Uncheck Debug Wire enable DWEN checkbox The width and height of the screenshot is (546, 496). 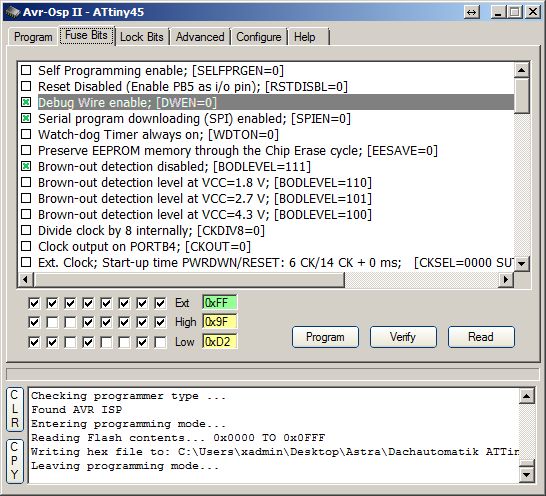point(26,102)
